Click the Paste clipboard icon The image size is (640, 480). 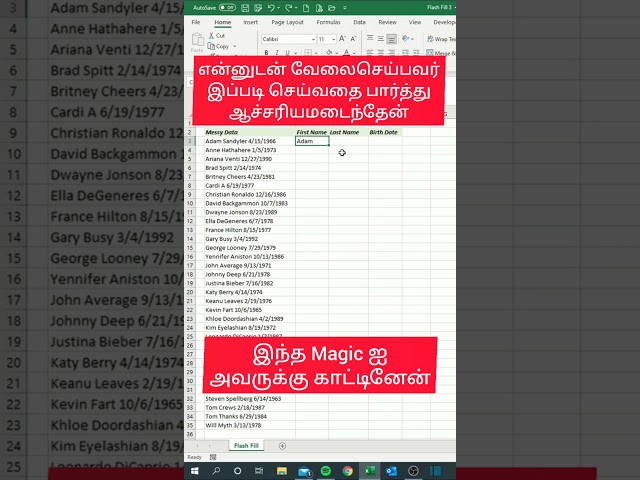click(x=198, y=40)
